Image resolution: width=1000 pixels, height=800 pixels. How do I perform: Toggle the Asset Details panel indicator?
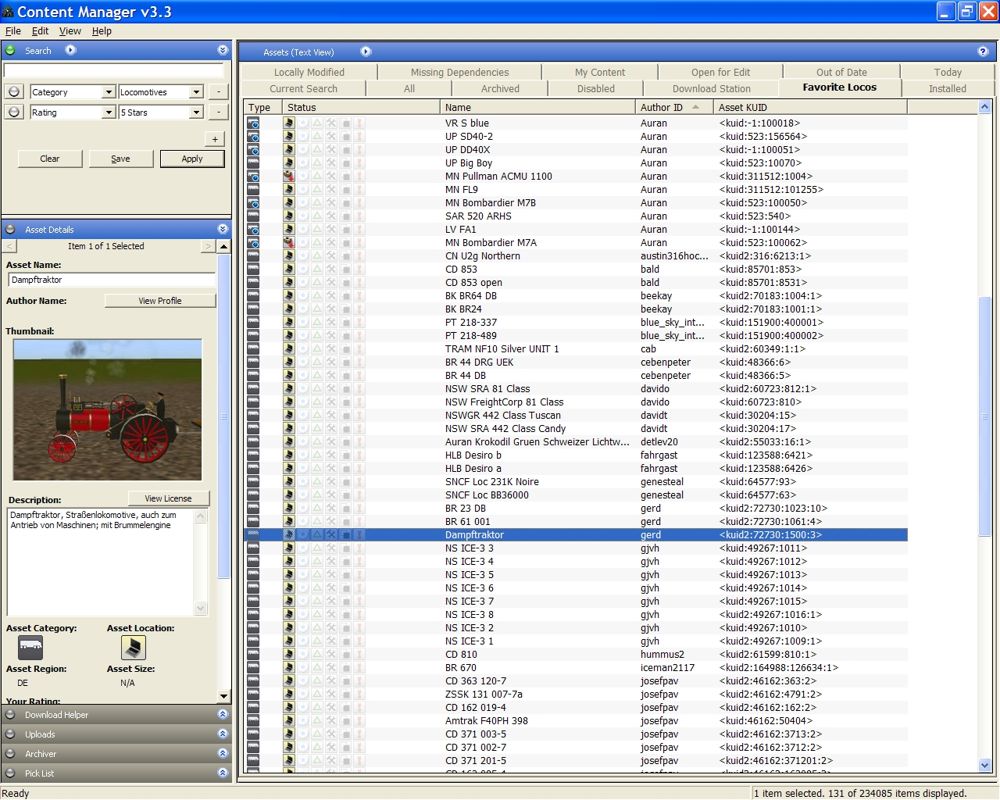point(11,229)
